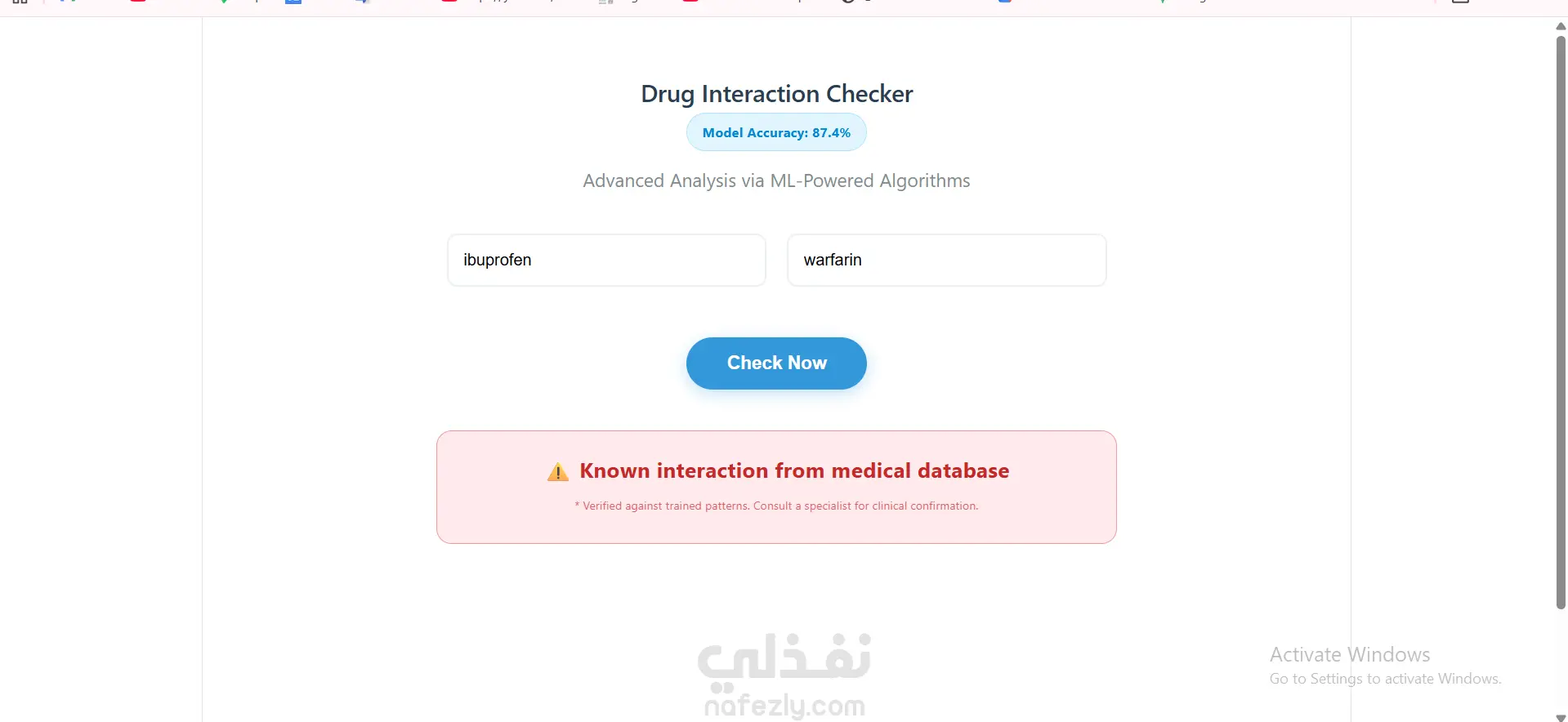The width and height of the screenshot is (1568, 722).
Task: Click the Known interaction from medical database message
Action: pos(794,471)
